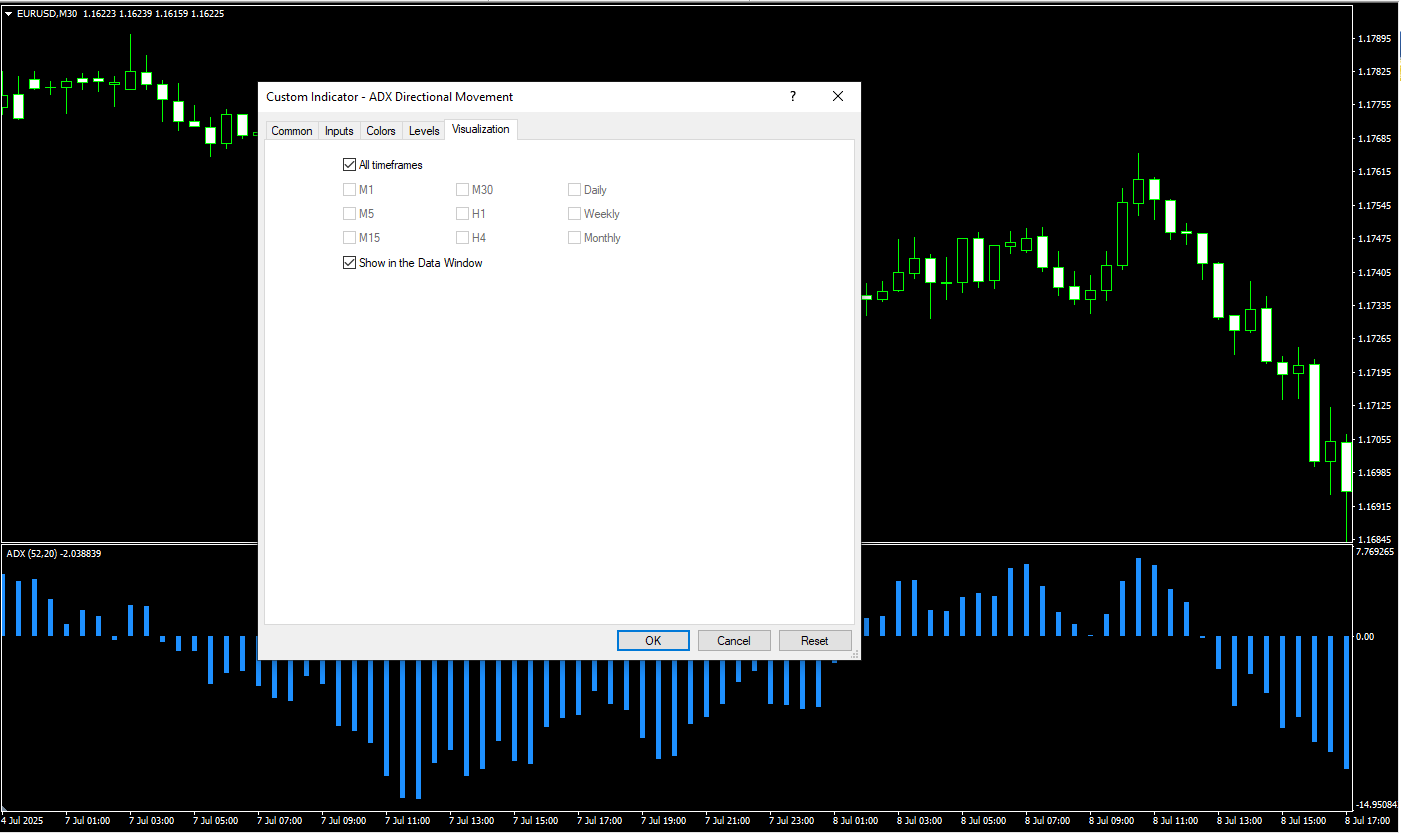Screen dimensions: 1401x833
Task: Toggle Show in the Data Window
Action: [x=349, y=263]
